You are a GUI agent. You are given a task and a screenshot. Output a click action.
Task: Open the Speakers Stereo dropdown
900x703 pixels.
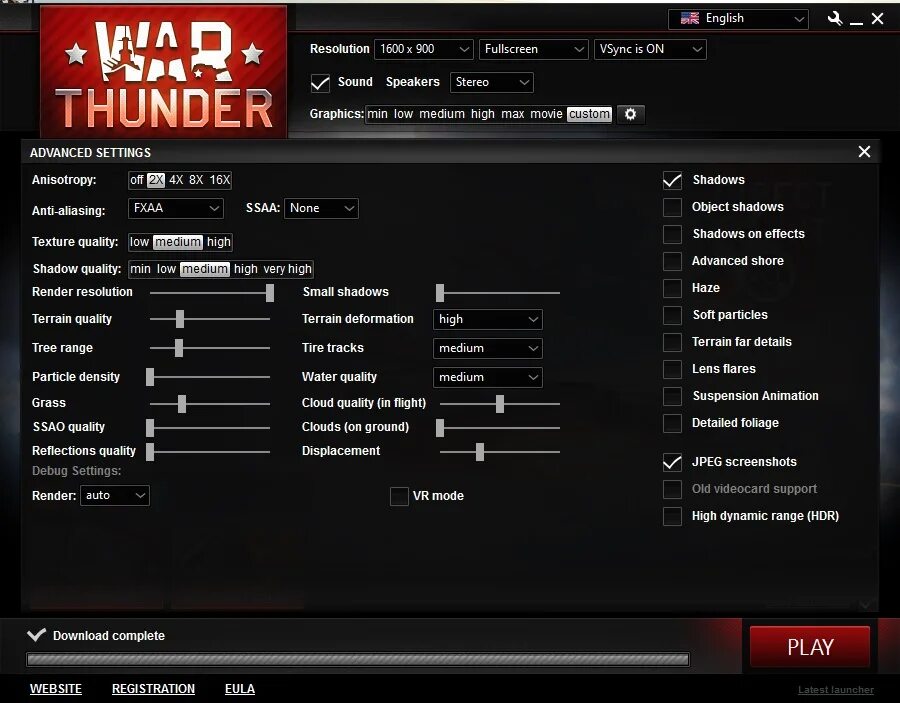[491, 82]
